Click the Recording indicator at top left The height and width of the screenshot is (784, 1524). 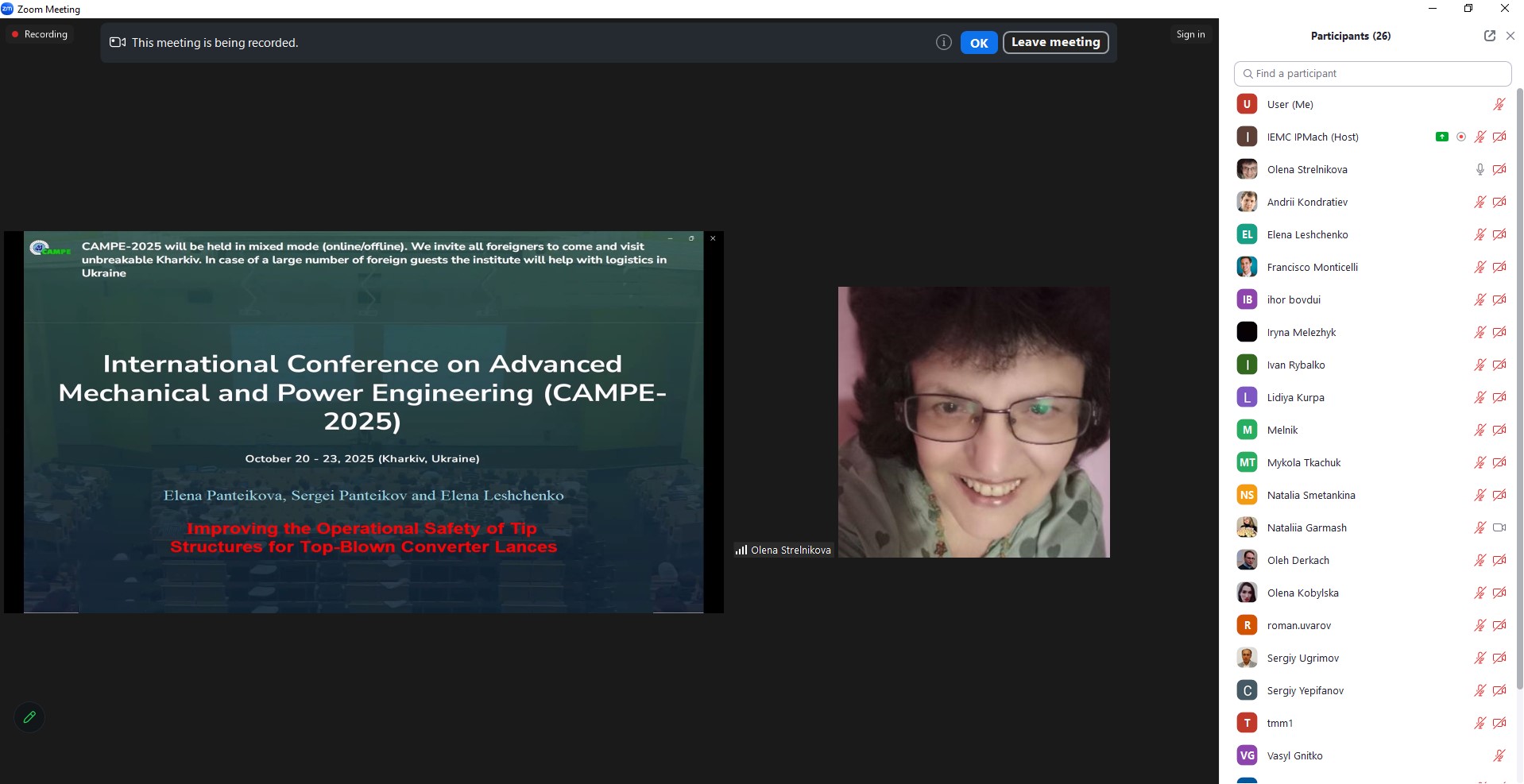(x=39, y=35)
